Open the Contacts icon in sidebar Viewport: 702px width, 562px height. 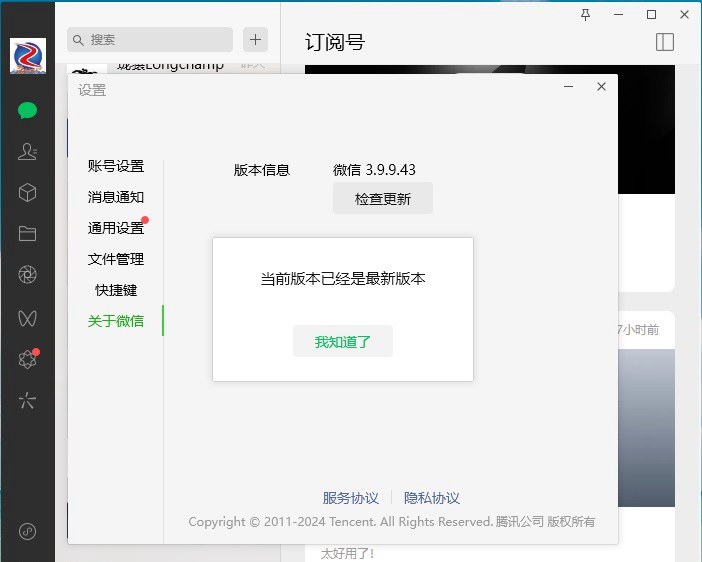[x=27, y=151]
